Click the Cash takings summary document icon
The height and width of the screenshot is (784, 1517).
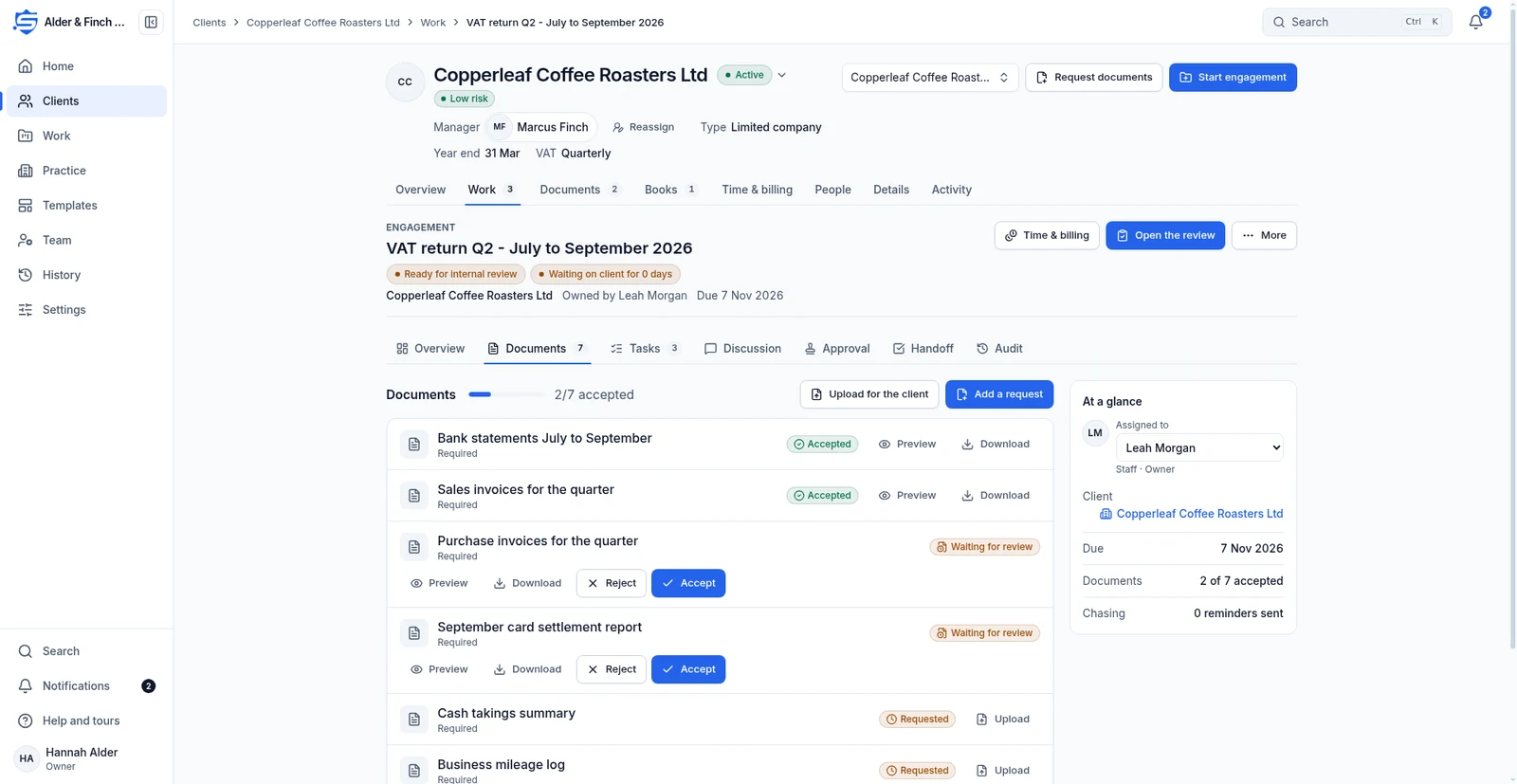coord(414,720)
